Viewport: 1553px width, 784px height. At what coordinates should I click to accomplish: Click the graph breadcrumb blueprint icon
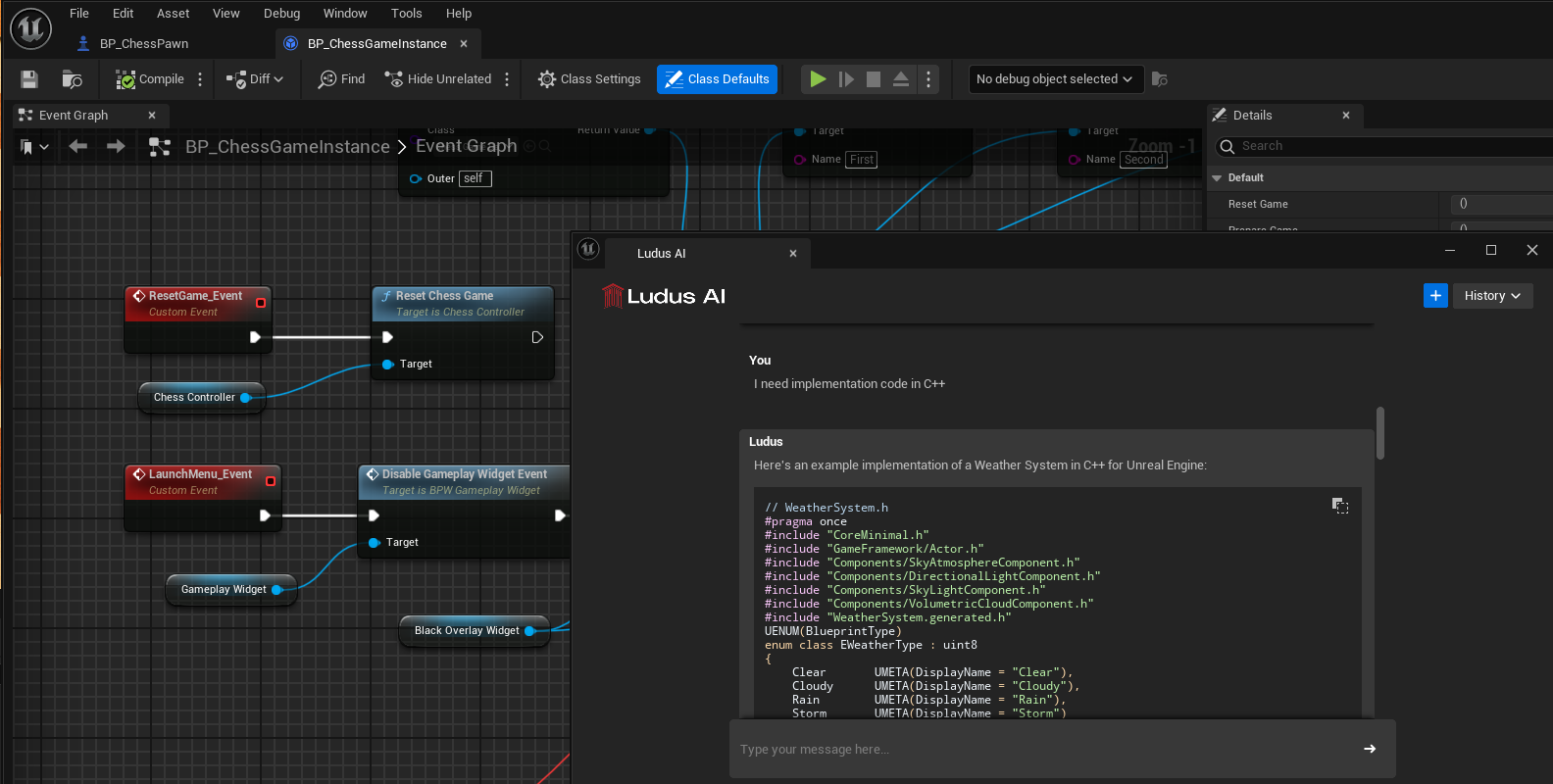tap(159, 147)
